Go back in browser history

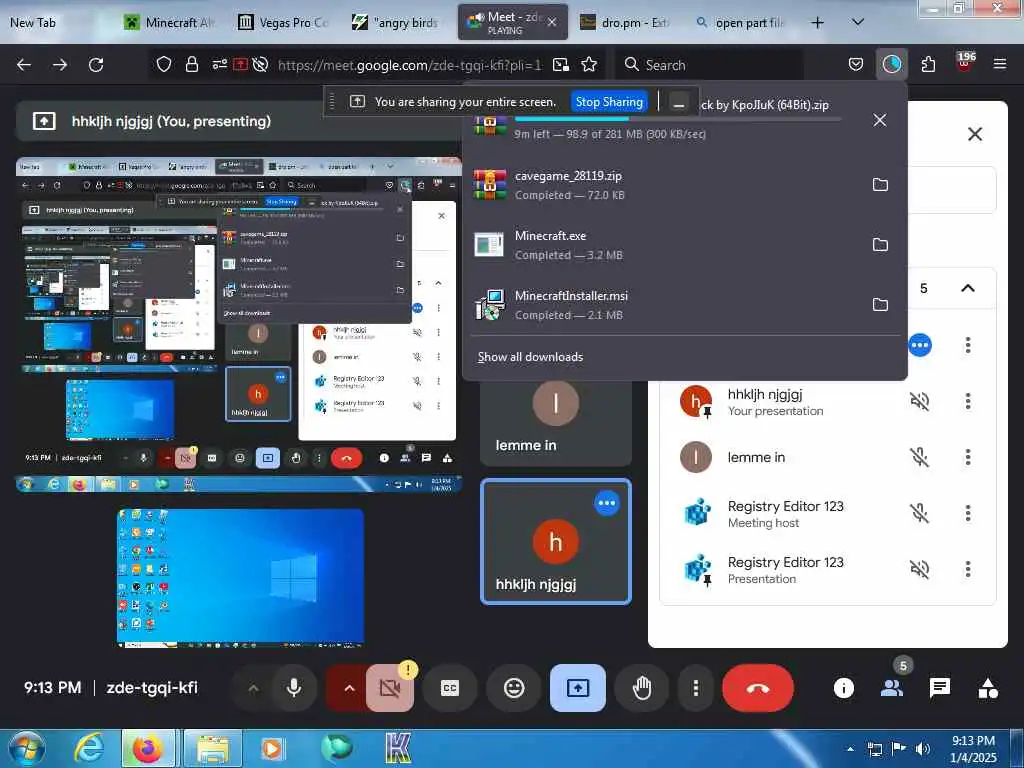24,64
